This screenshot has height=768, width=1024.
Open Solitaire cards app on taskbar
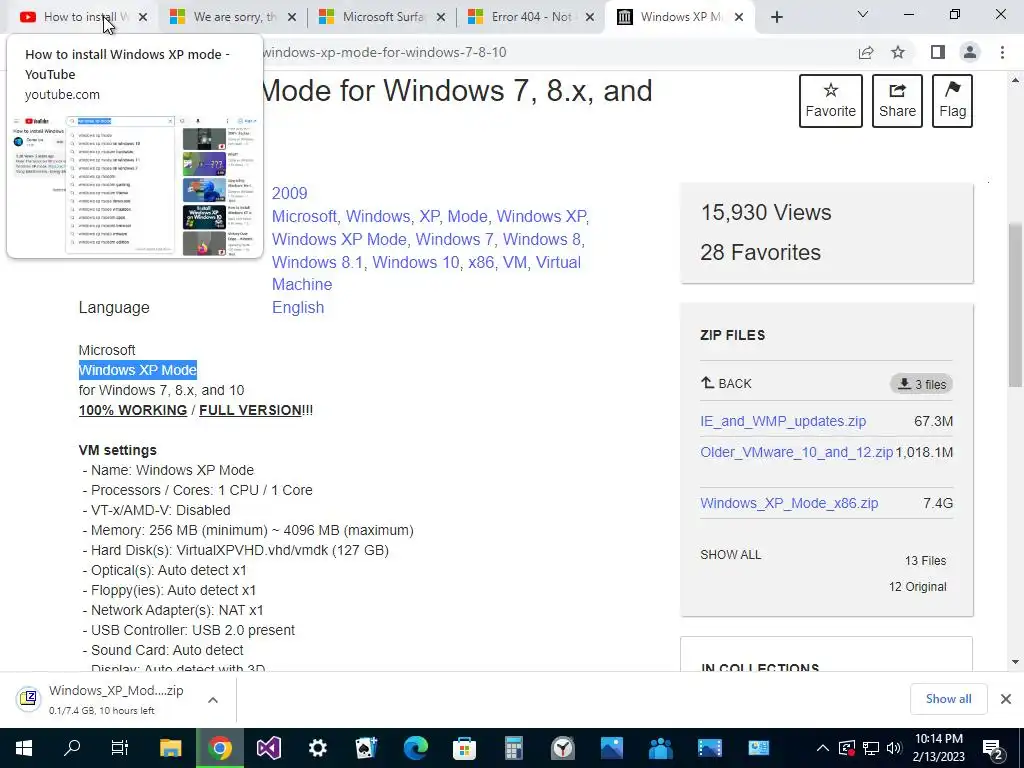pyautogui.click(x=366, y=748)
